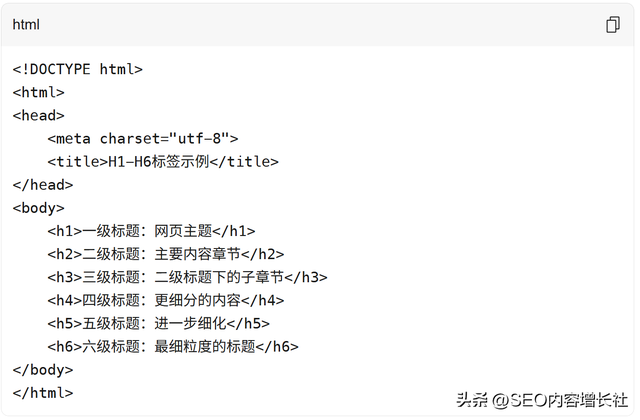Viewport: 640px width, 420px height.
Task: Click the meta charset line
Action: tap(143, 138)
